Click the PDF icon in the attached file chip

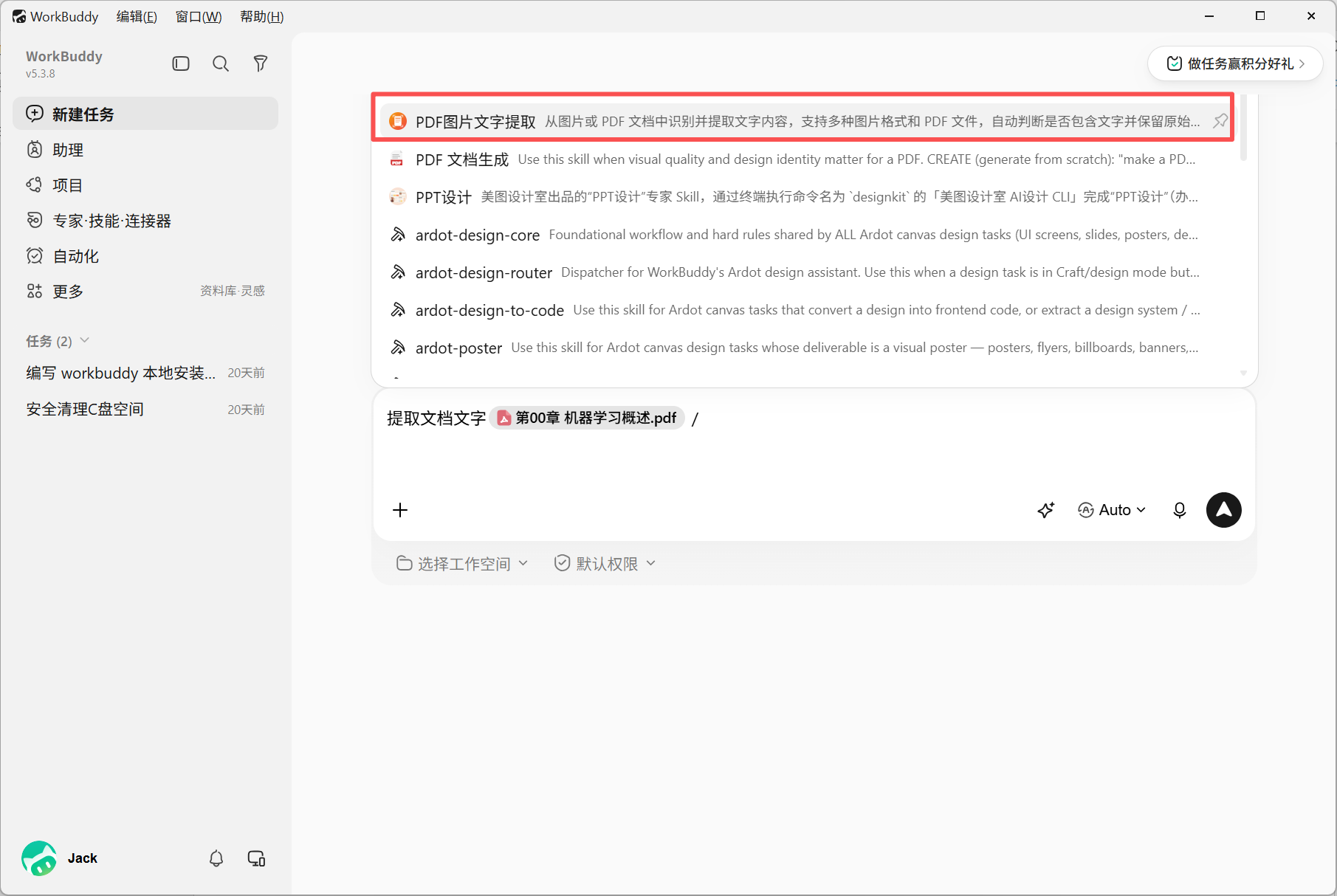pos(504,418)
